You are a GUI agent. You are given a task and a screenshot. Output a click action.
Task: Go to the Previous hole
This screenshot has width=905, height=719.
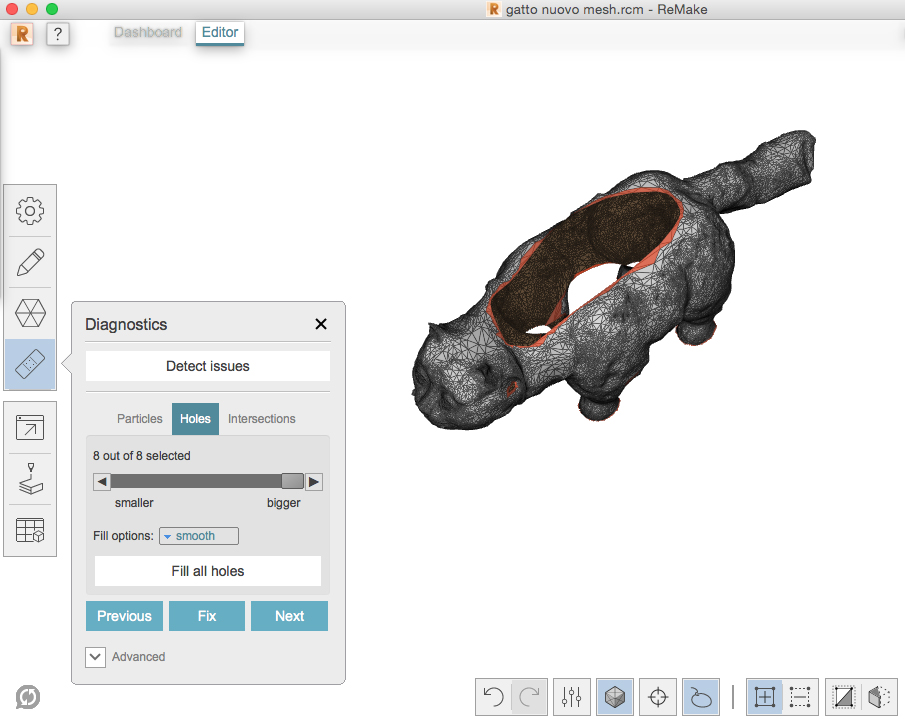tap(124, 616)
